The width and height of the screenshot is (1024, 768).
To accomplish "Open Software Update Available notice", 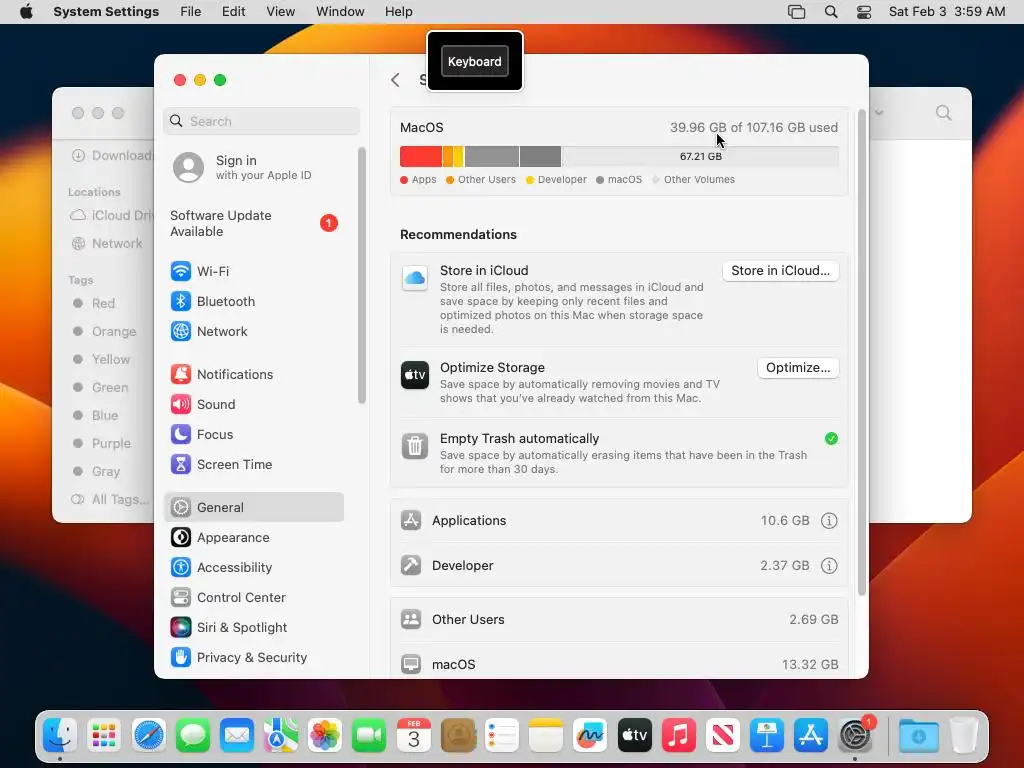I will [x=253, y=223].
